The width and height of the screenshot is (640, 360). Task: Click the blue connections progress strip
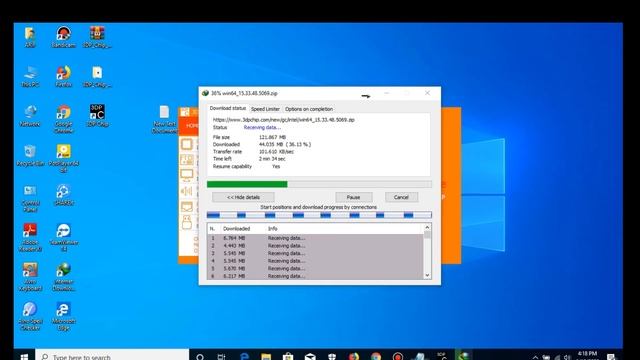tap(319, 215)
